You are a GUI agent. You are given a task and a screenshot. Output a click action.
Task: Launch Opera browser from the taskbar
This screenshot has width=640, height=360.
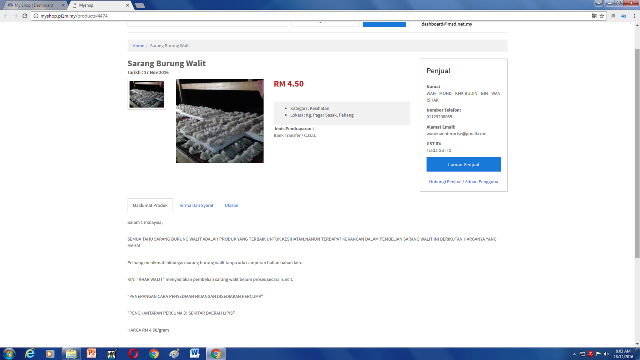[x=133, y=353]
